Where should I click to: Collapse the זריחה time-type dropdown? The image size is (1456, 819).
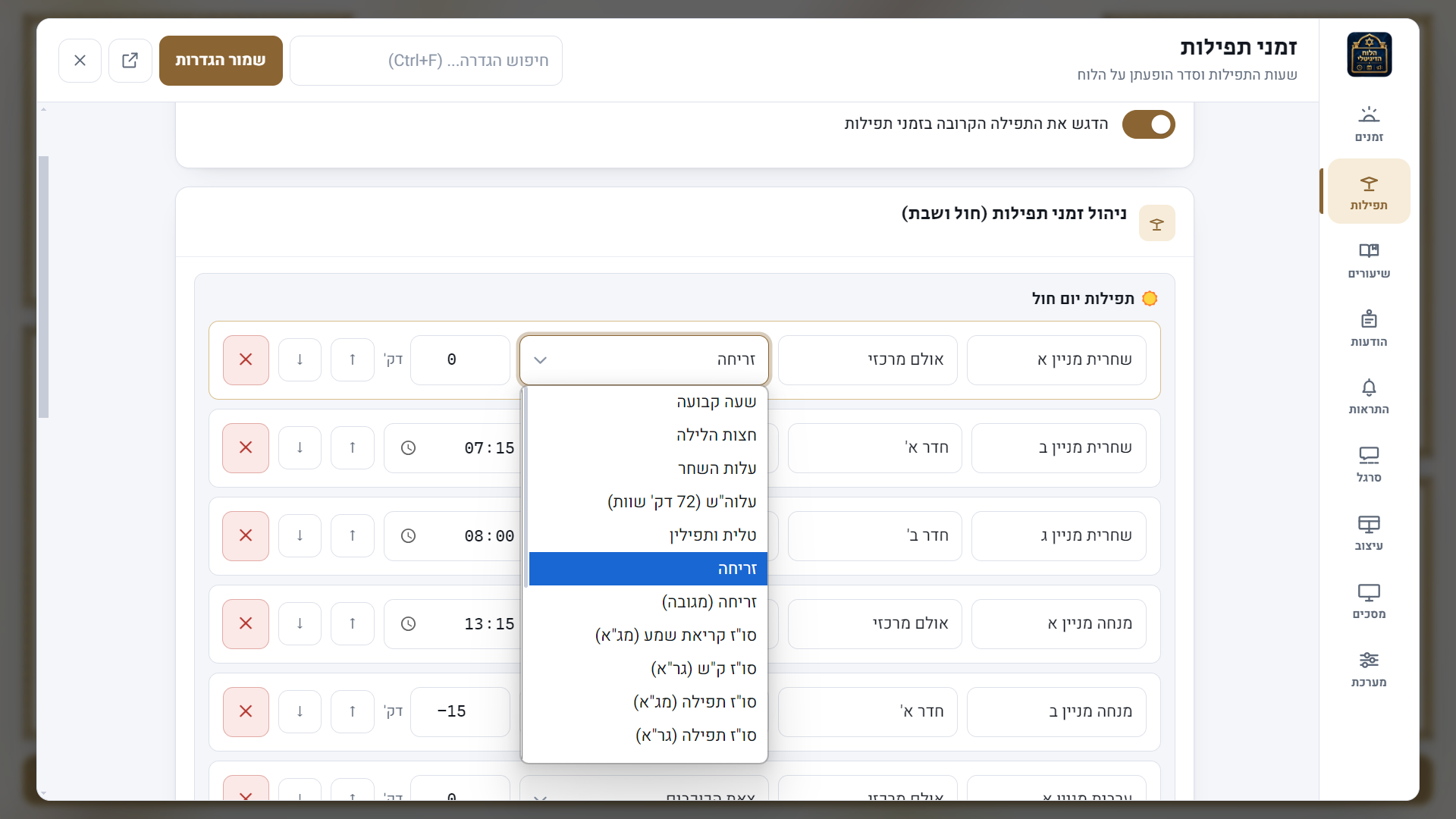[645, 359]
